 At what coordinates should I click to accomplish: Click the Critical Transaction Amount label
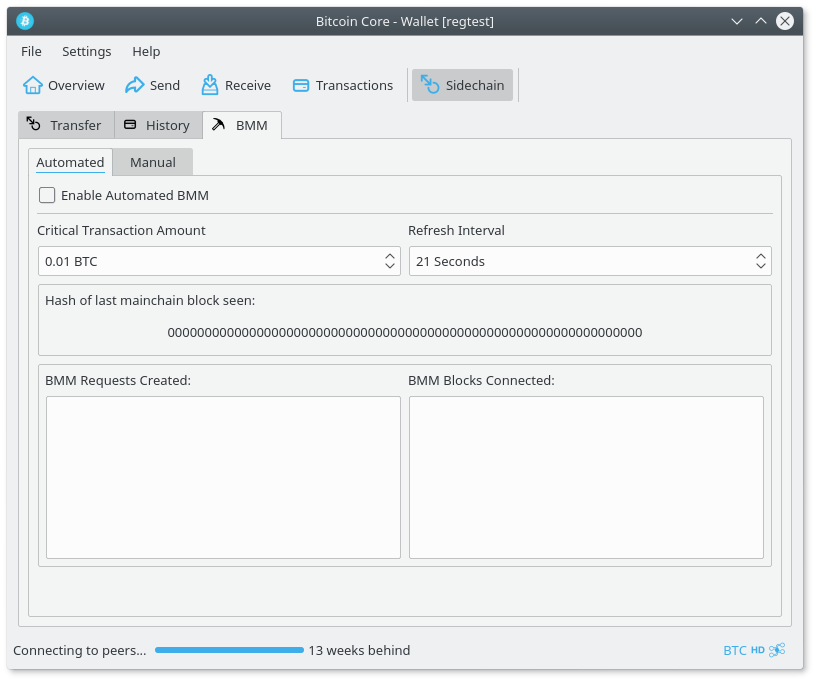click(121, 230)
